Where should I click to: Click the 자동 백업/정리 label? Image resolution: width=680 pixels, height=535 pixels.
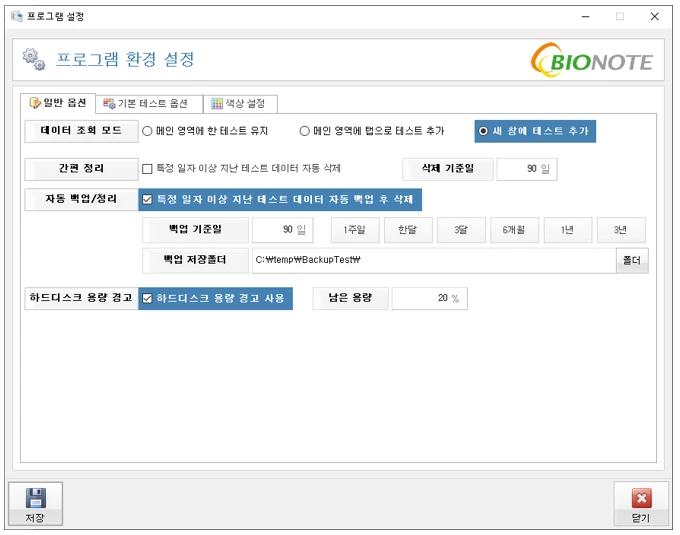(81, 199)
